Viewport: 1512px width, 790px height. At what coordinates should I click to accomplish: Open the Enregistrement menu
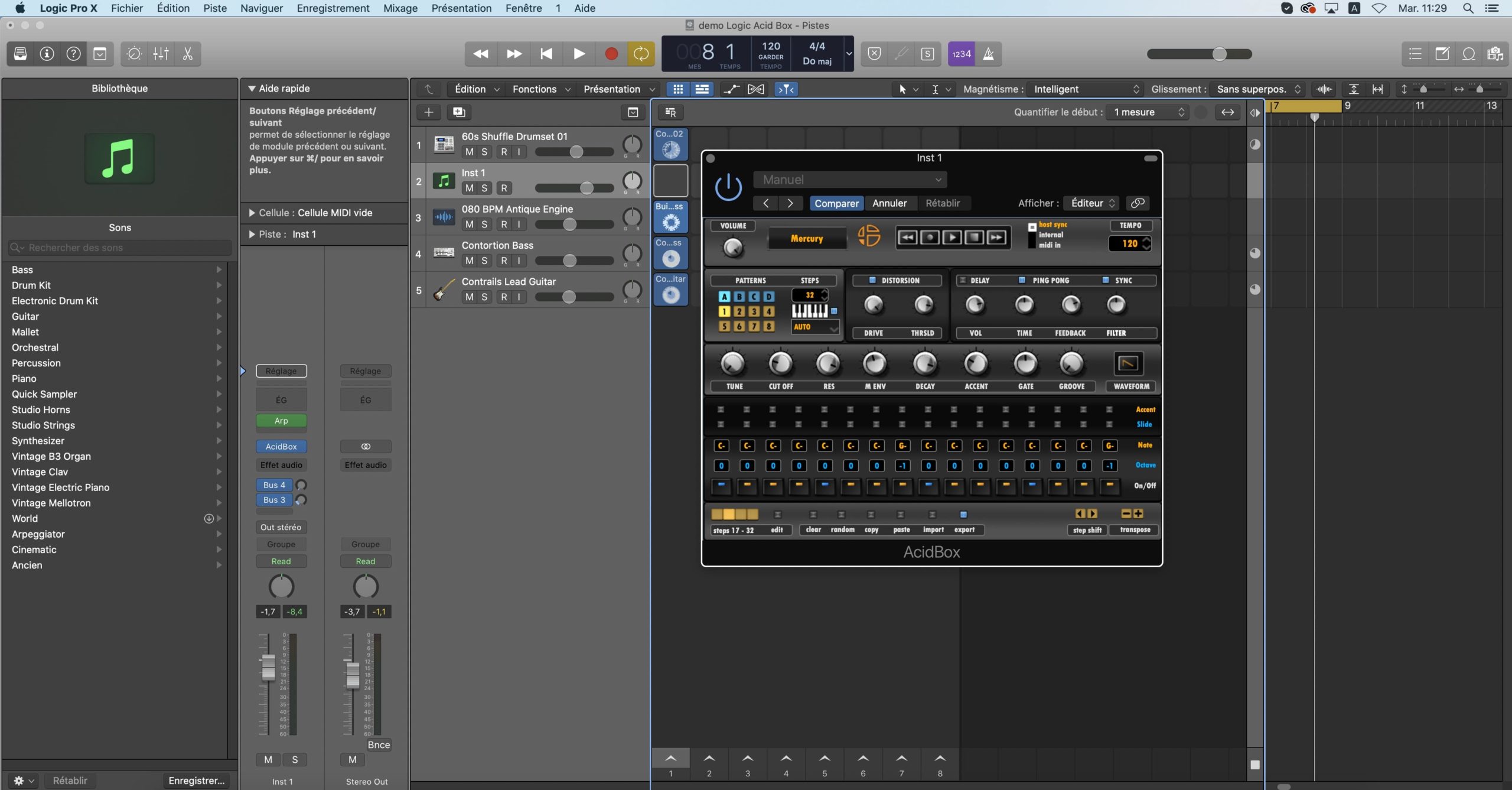[x=333, y=8]
